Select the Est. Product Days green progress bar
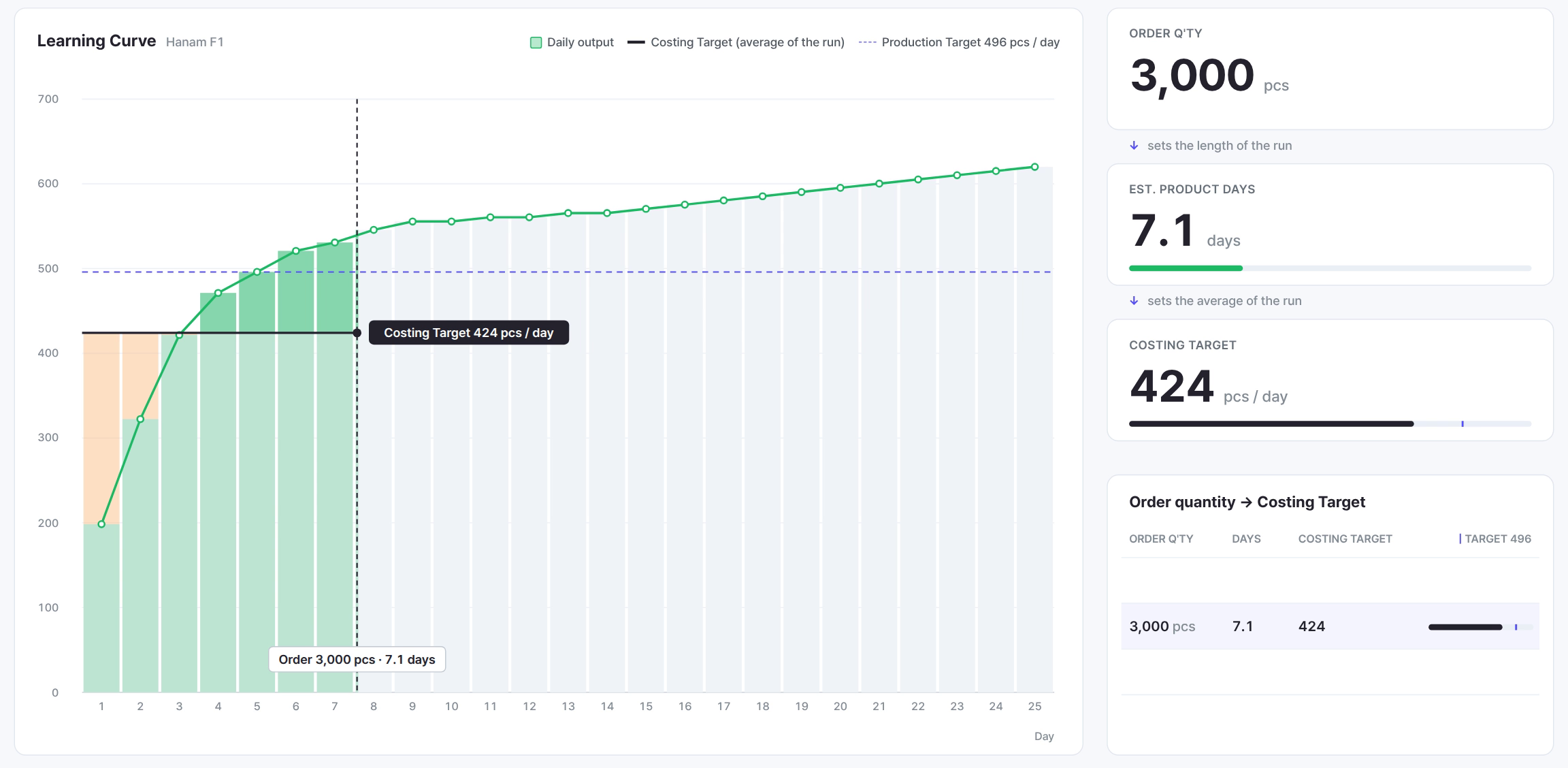 (x=1186, y=268)
